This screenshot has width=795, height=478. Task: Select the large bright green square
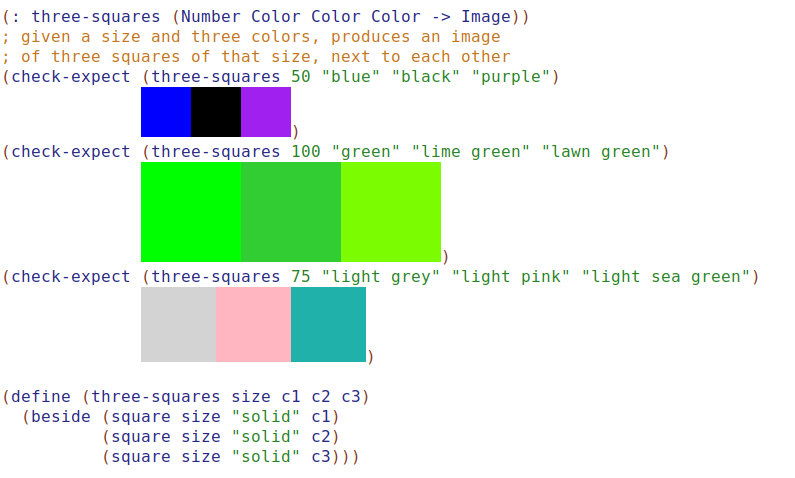point(191,212)
